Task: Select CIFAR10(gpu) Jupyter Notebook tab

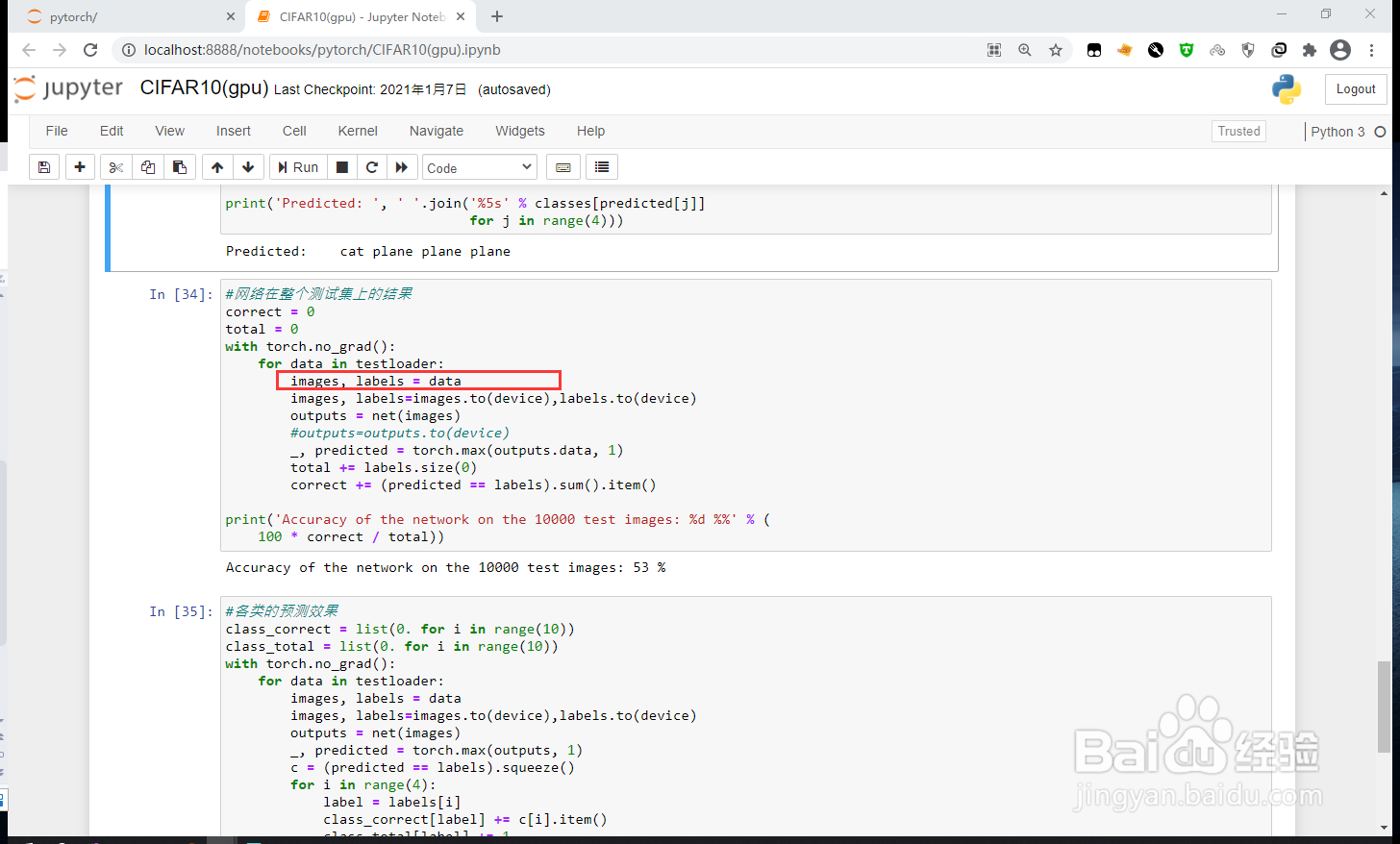Action: pos(362,16)
